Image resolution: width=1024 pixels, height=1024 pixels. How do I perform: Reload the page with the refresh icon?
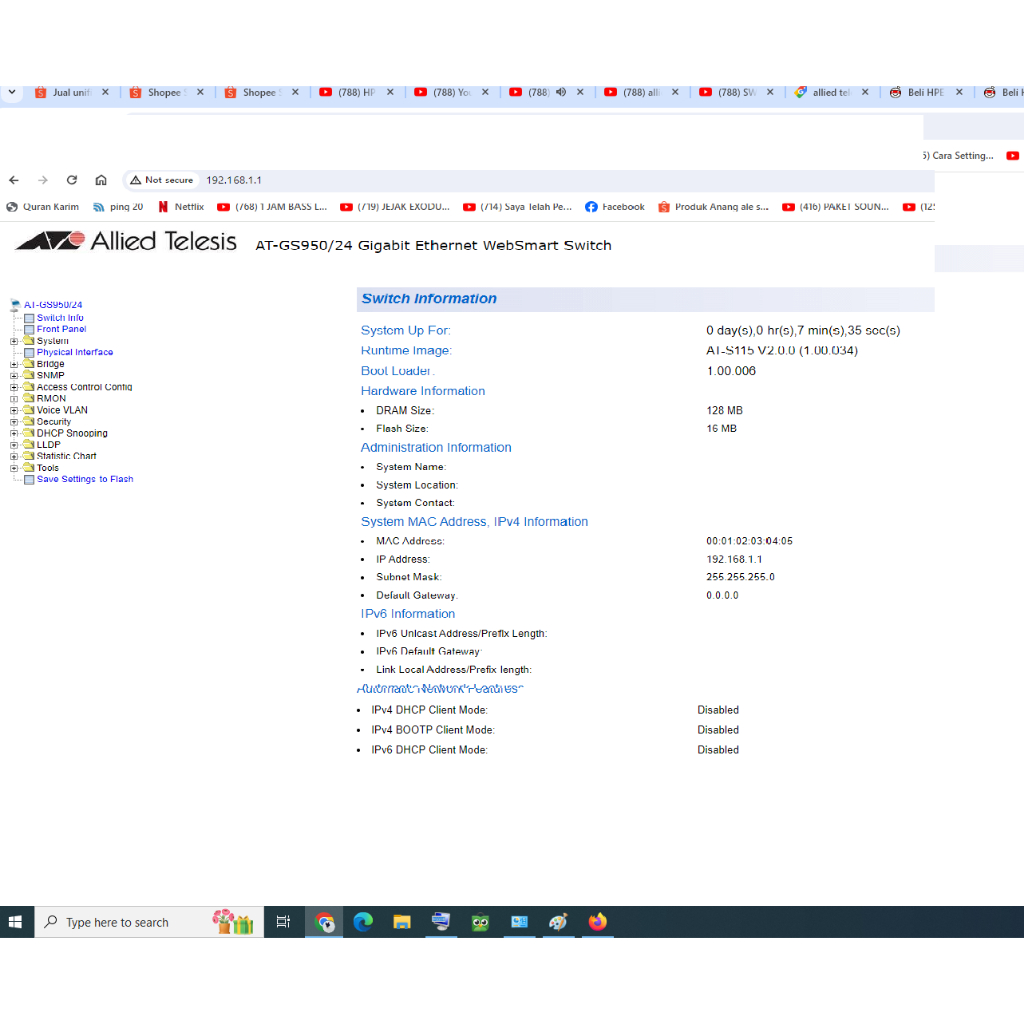click(x=72, y=180)
